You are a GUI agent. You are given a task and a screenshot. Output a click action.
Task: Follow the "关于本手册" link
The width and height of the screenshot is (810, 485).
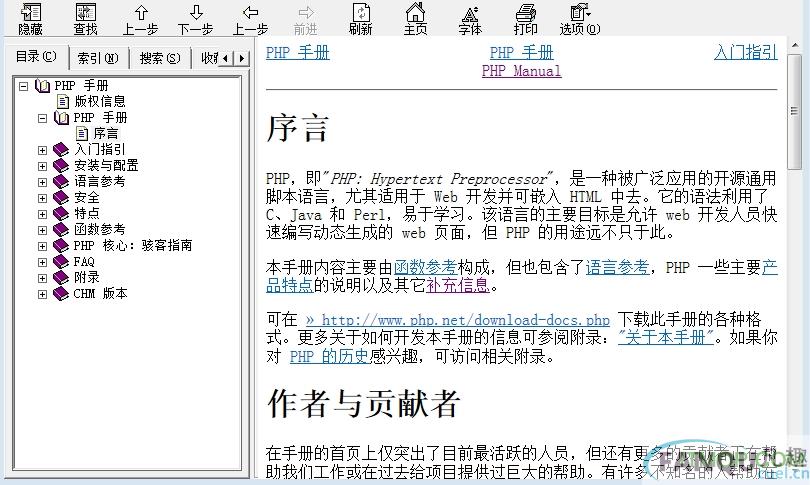click(666, 338)
